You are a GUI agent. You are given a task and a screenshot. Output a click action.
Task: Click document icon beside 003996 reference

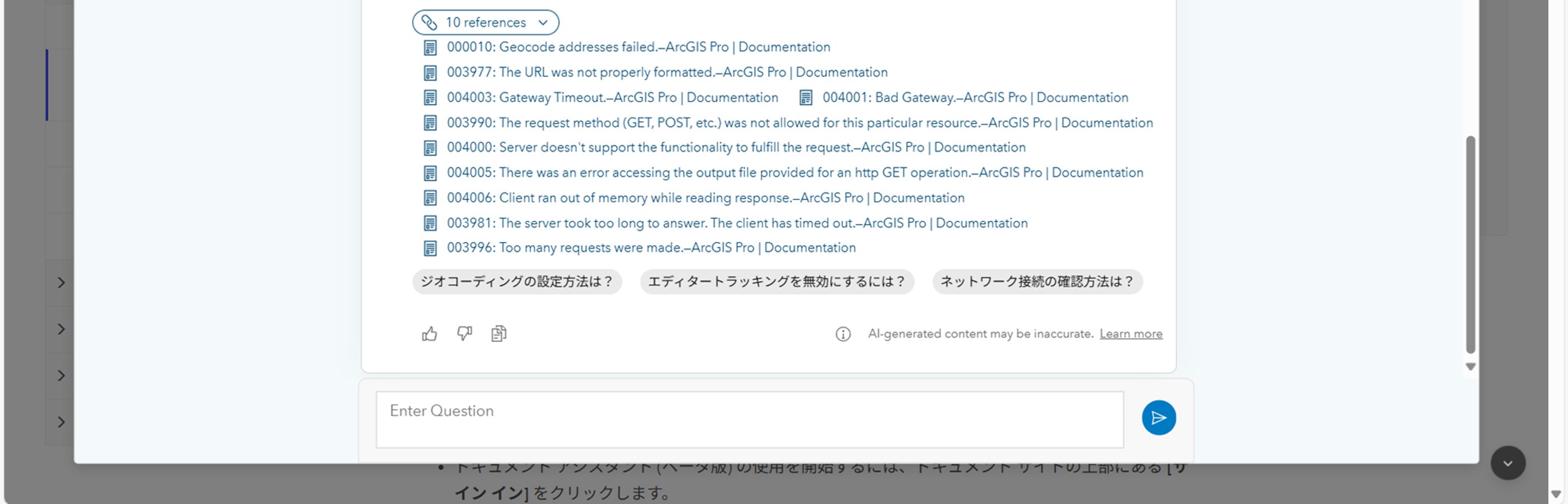[x=430, y=248]
